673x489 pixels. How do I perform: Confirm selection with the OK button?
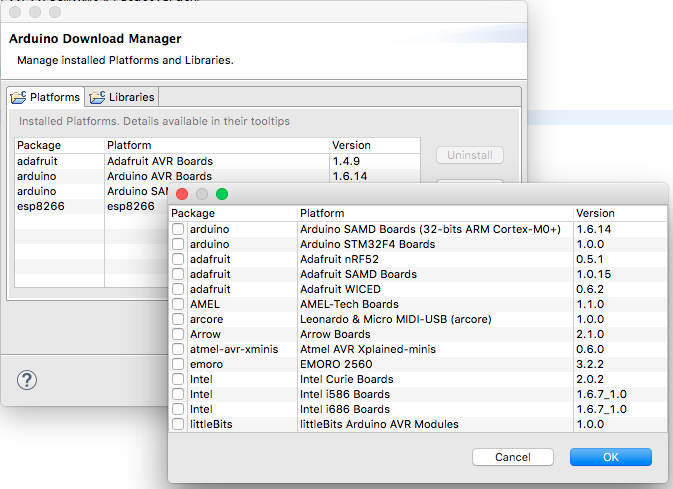(x=611, y=457)
